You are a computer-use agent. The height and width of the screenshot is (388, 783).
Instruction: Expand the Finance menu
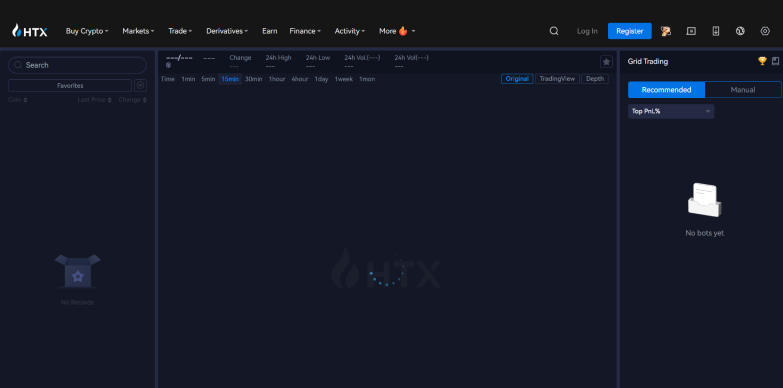[305, 31]
